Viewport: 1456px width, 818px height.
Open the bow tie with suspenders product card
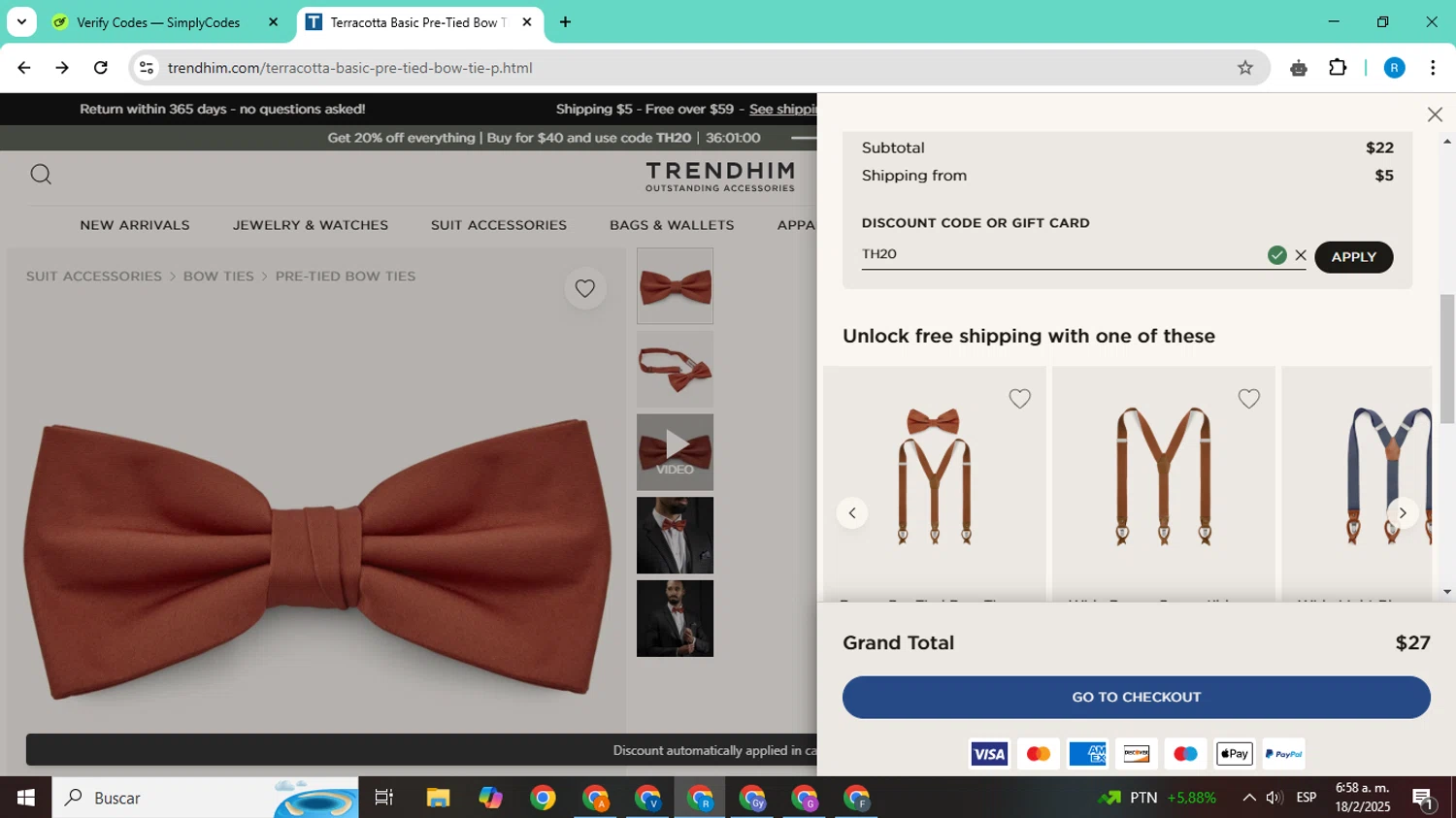(934, 482)
